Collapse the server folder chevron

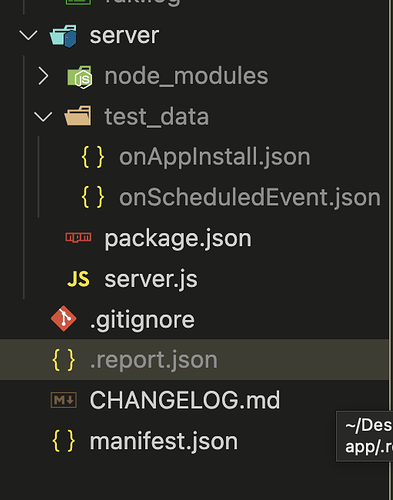point(28,35)
